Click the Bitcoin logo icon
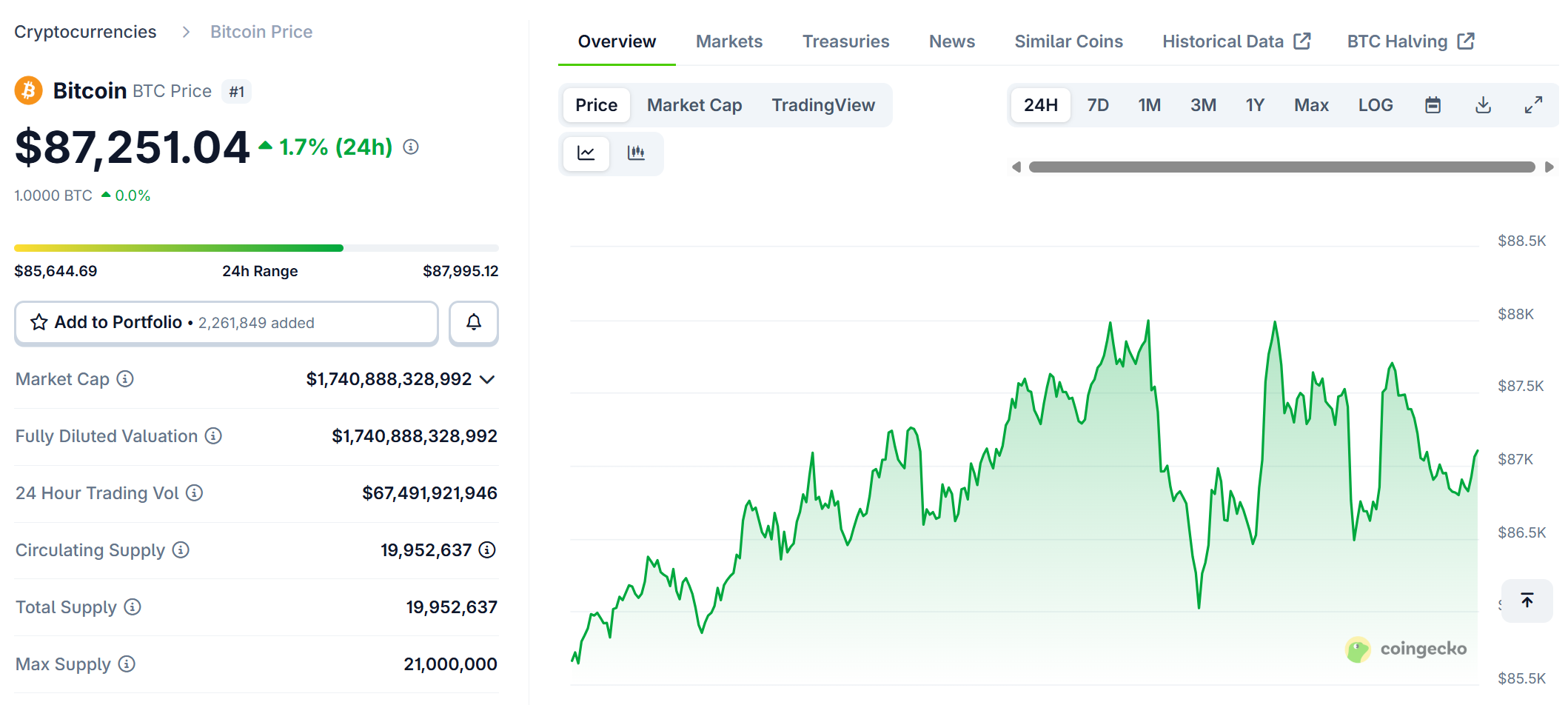This screenshot has width=1568, height=705. point(28,90)
